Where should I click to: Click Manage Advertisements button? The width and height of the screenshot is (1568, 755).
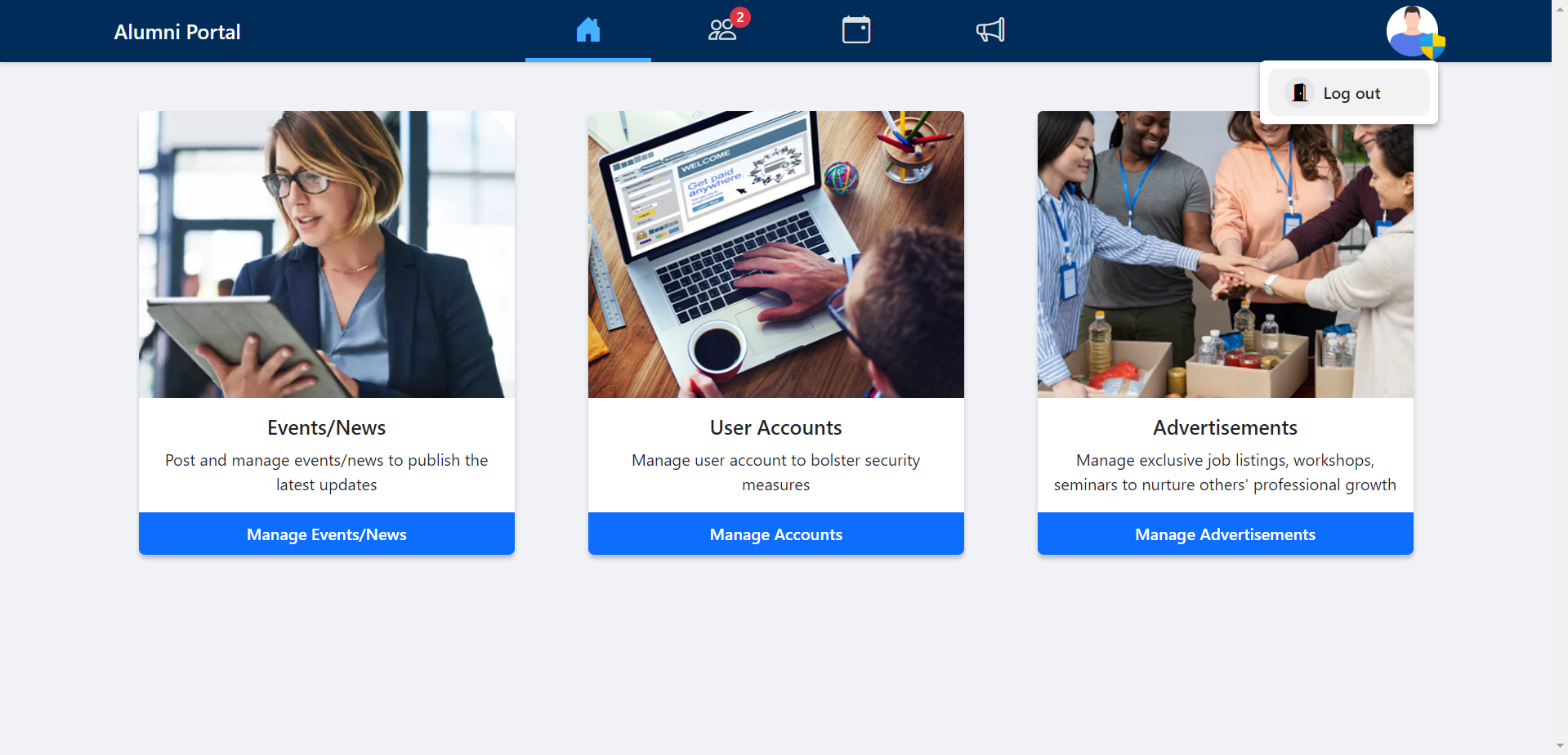1226,534
